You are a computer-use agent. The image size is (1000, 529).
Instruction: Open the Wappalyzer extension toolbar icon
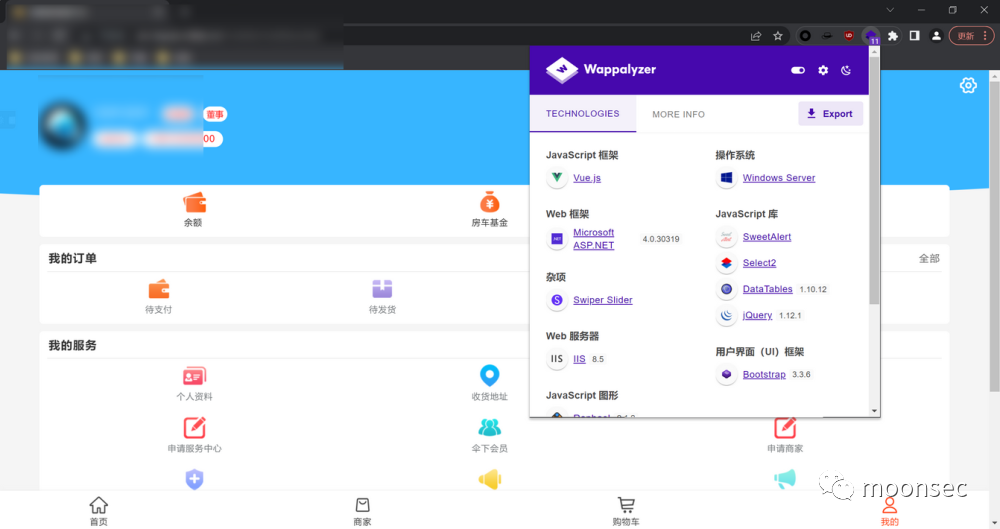[871, 36]
